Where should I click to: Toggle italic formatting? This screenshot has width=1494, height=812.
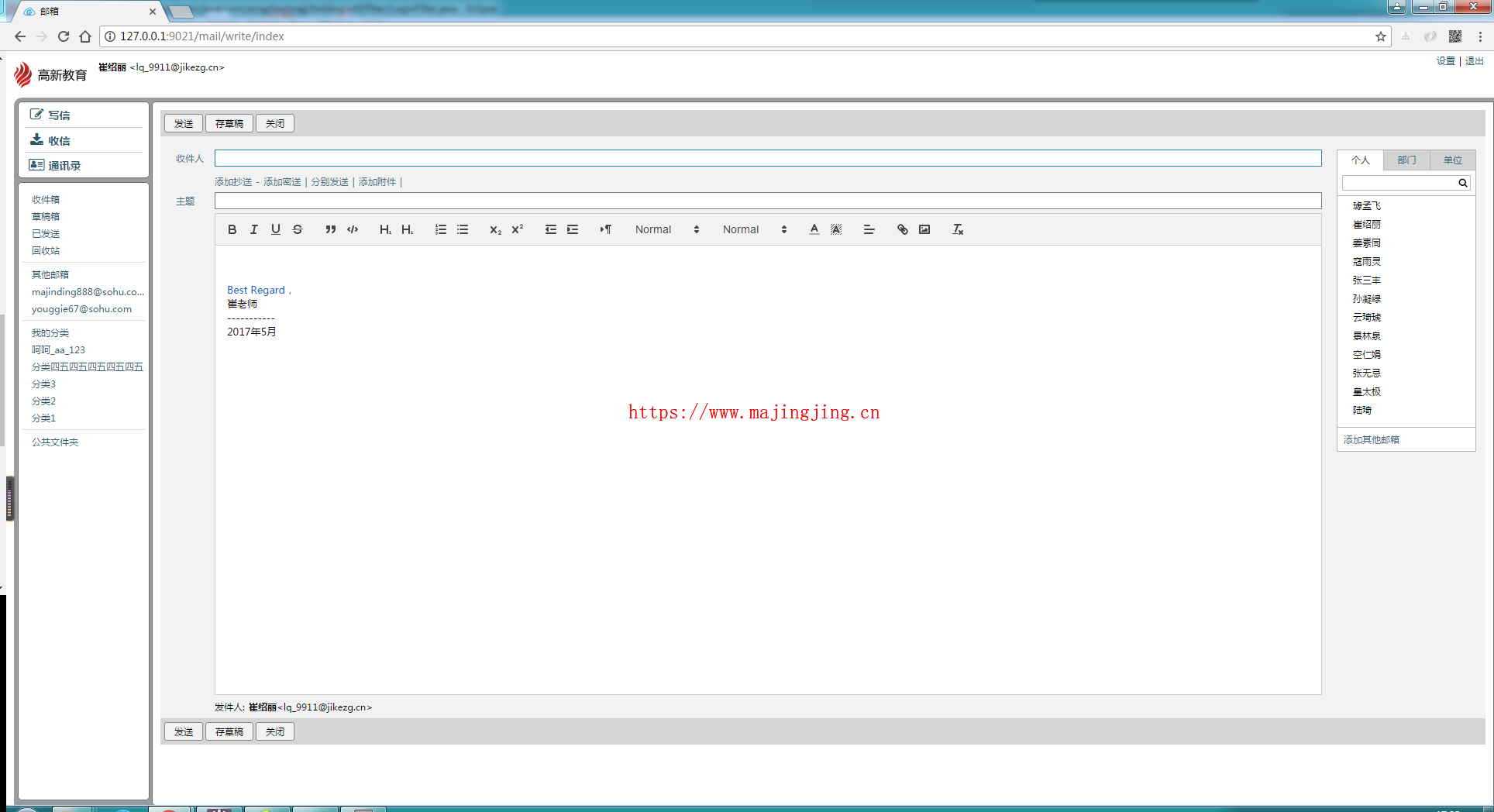point(253,229)
